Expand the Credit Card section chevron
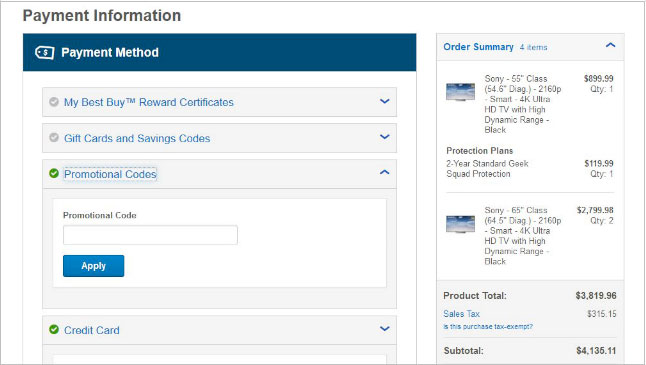The width and height of the screenshot is (646, 365). click(384, 329)
